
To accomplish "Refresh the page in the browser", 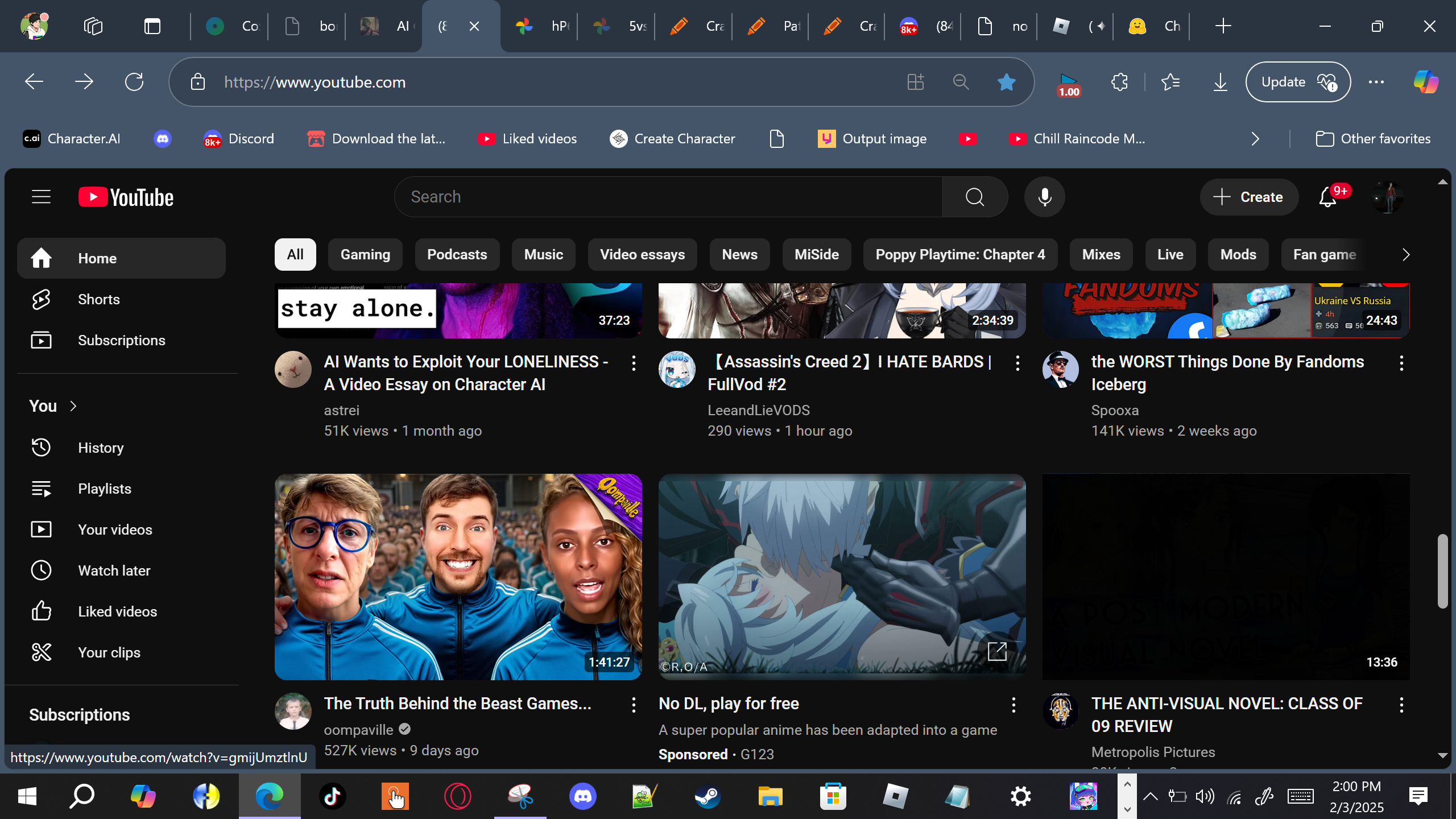I will click(134, 82).
